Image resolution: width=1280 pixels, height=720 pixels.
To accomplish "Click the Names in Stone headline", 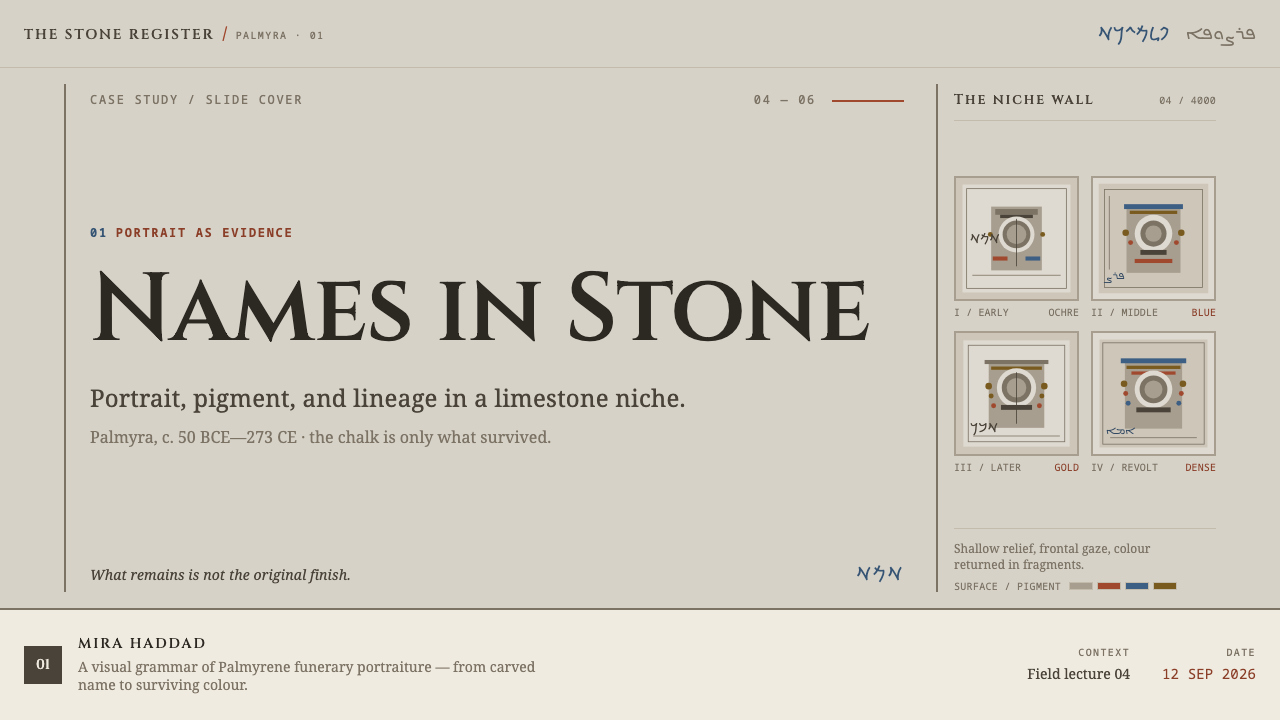I will 481,308.
